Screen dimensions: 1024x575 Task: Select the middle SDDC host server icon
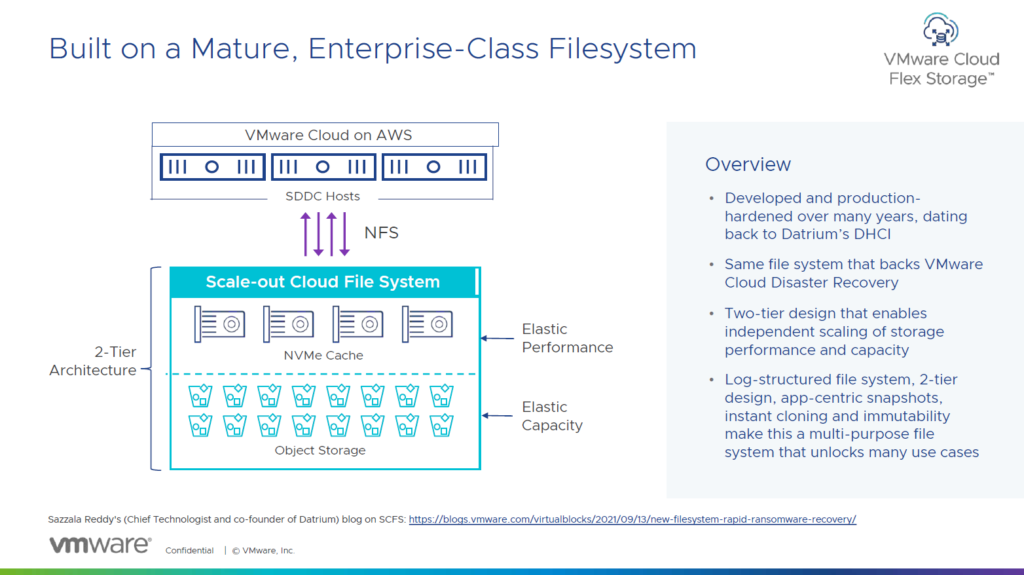point(323,167)
